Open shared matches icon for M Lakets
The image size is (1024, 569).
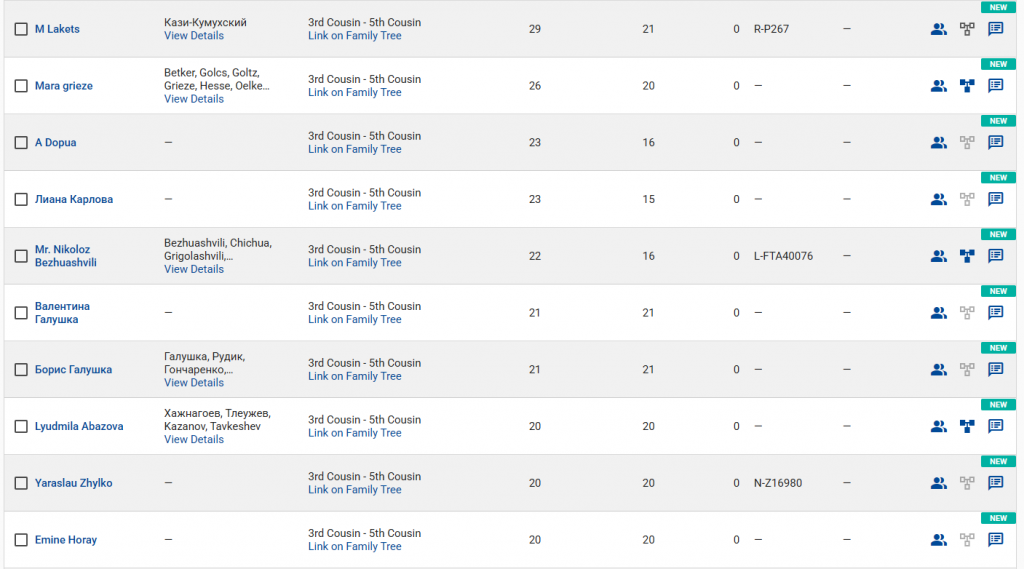pyautogui.click(x=938, y=29)
